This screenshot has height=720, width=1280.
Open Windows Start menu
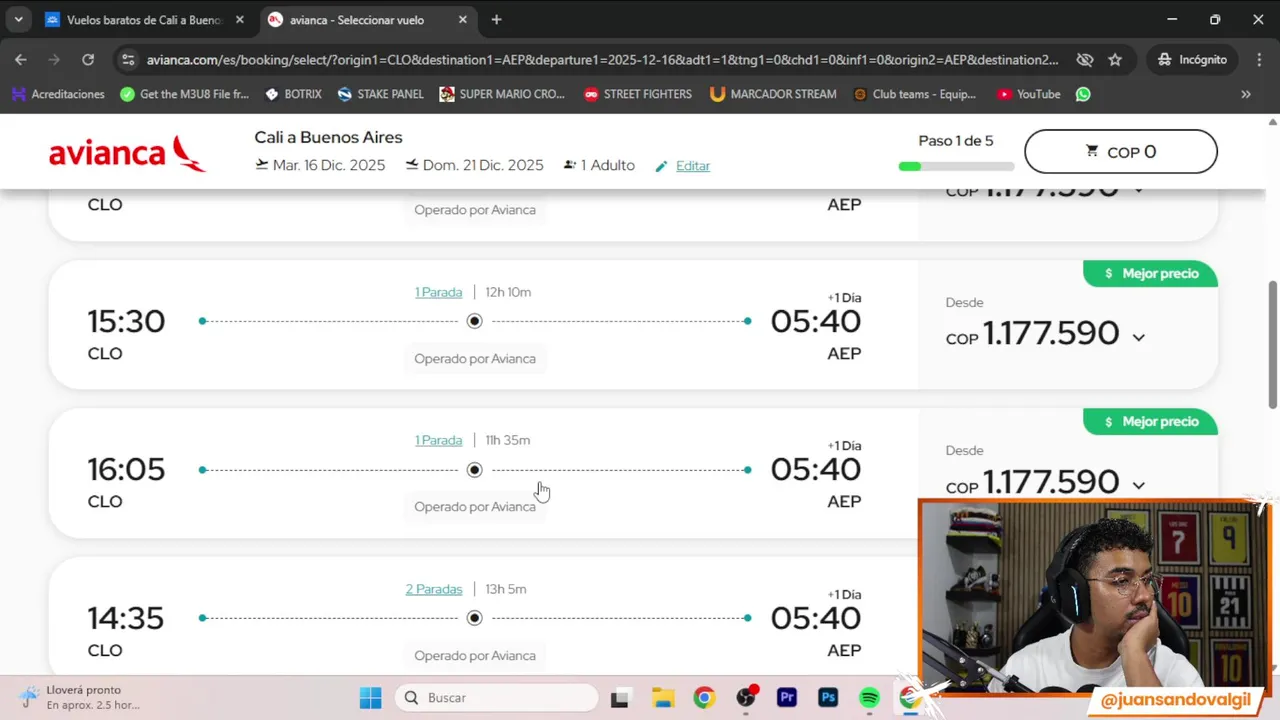[x=370, y=698]
